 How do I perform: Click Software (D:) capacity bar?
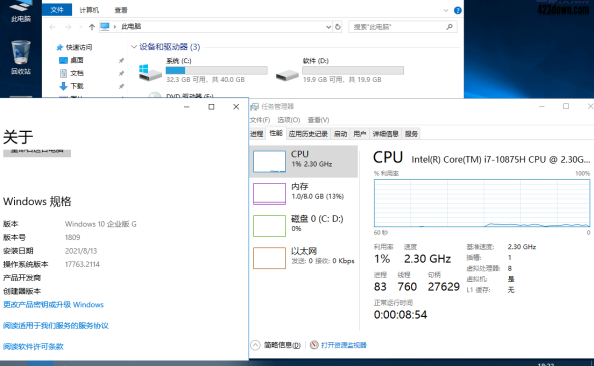point(353,70)
